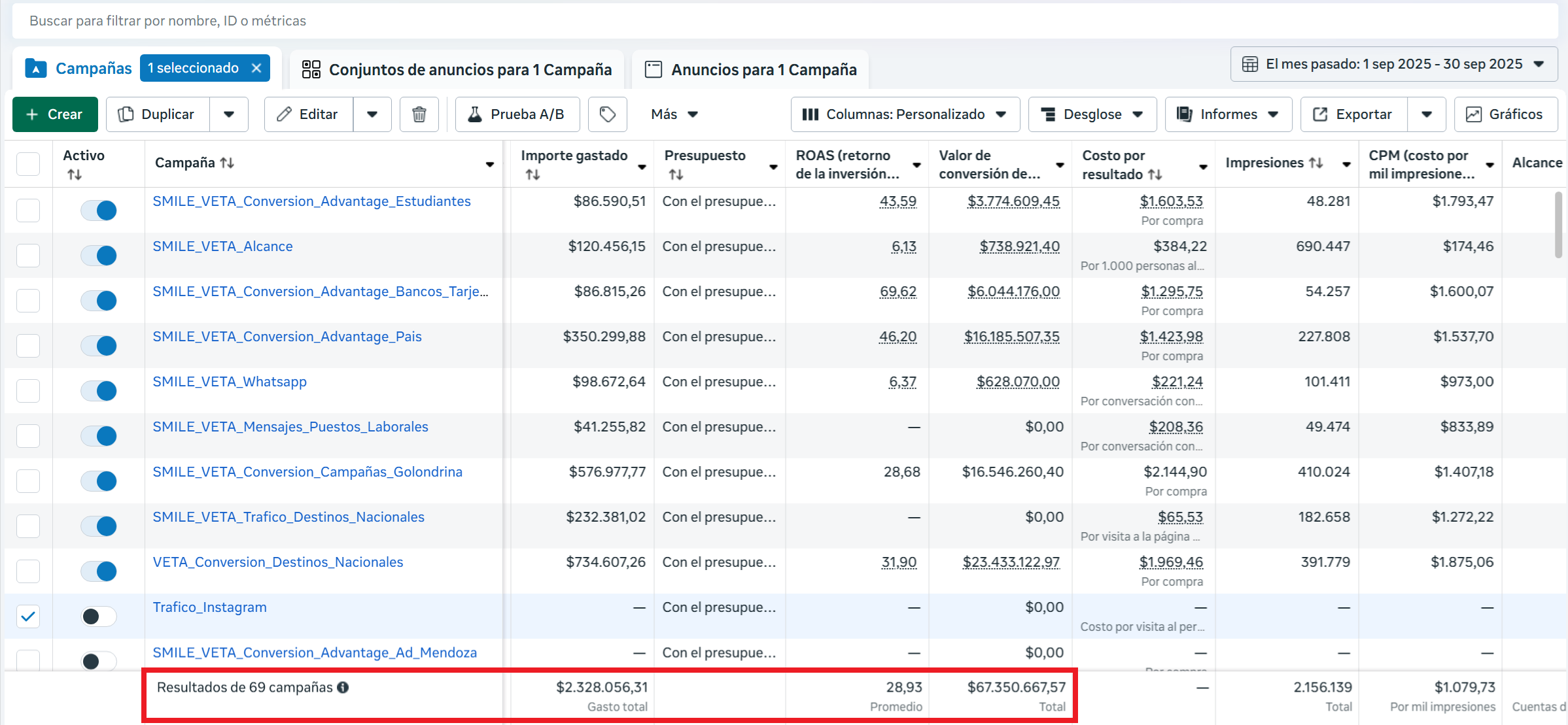The height and width of the screenshot is (725, 1568).
Task: Open the Gráficos charts view
Action: [x=1505, y=114]
